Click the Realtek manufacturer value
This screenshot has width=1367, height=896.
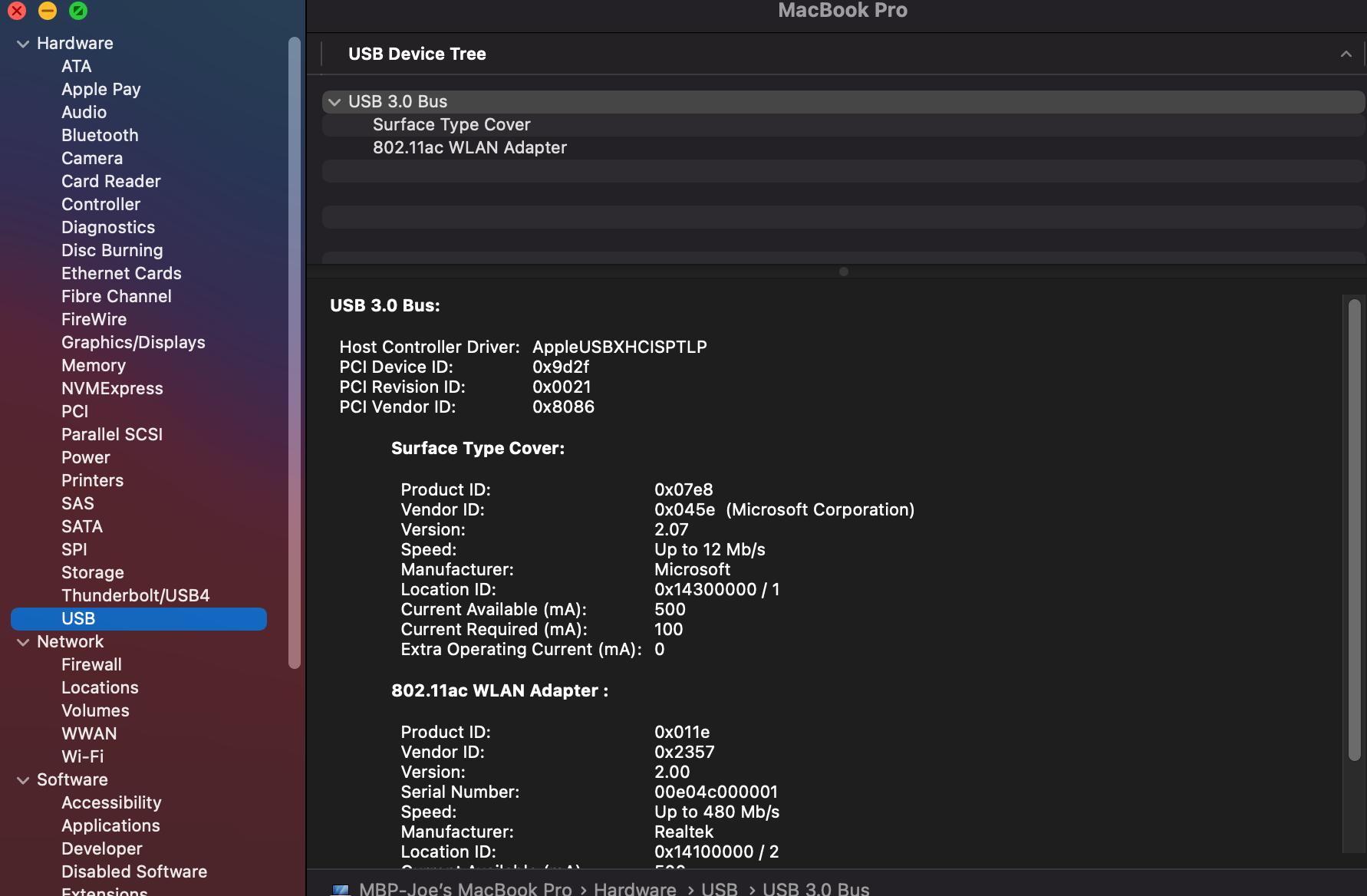[x=683, y=832]
